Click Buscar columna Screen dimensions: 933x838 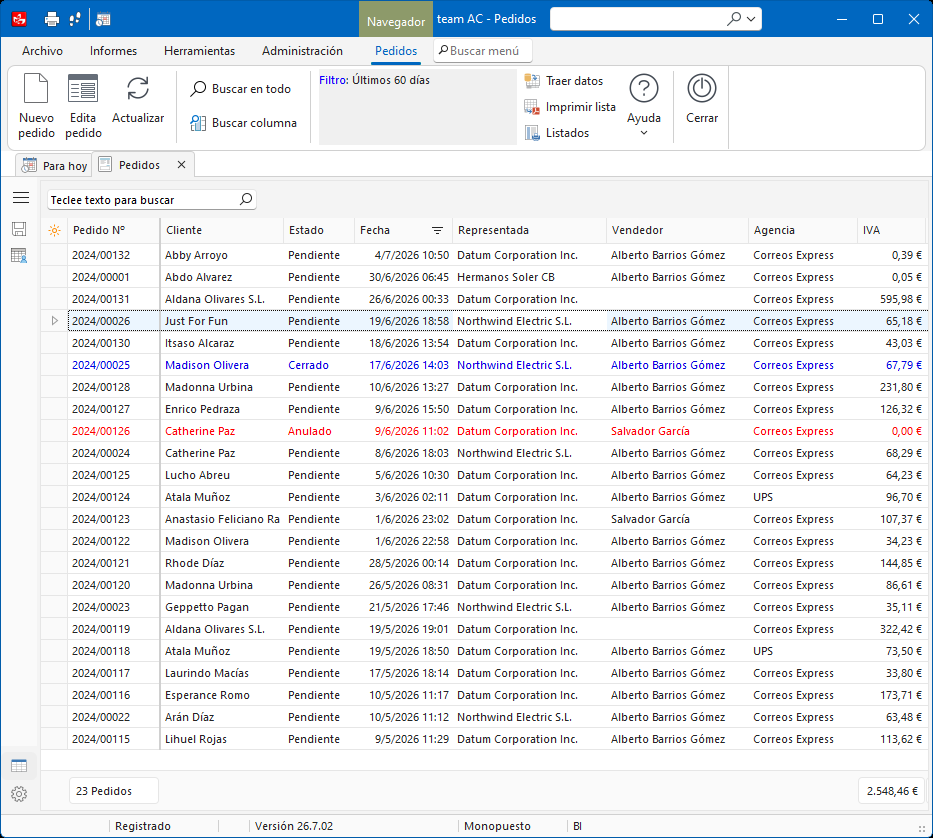(x=243, y=123)
